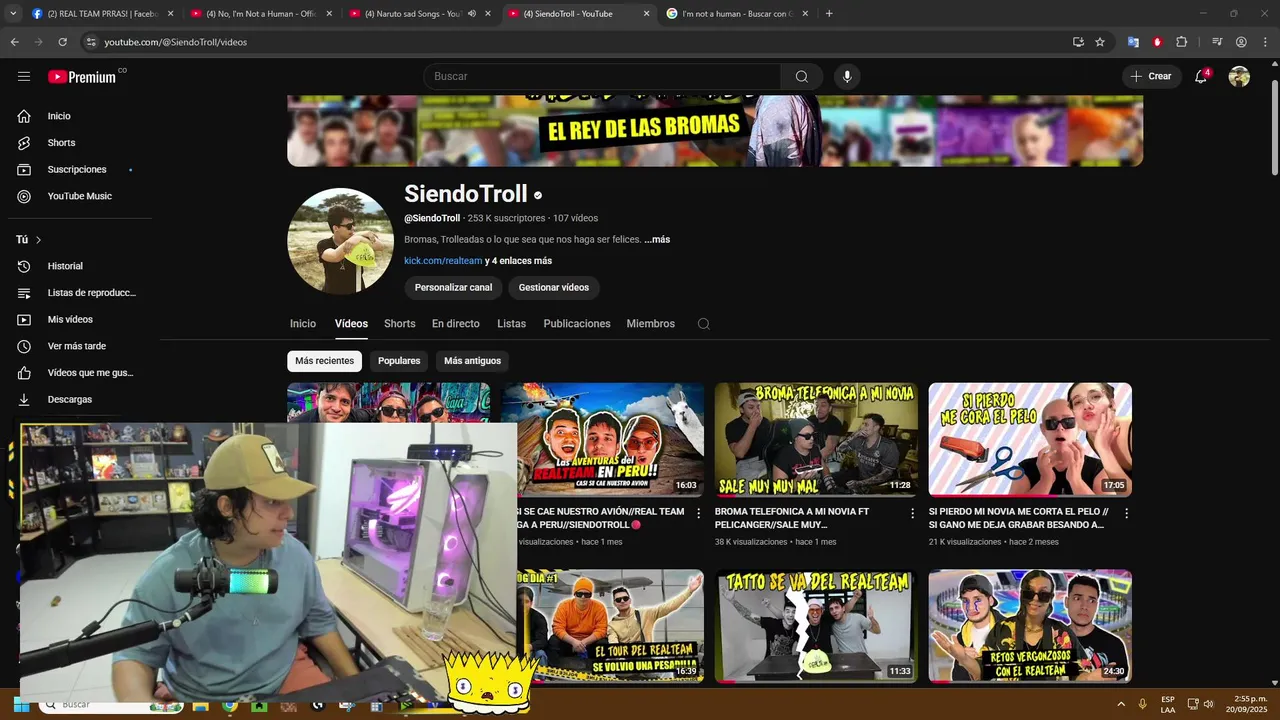Close the No, I'm Not a Human tab
The image size is (1280, 720).
click(329, 14)
